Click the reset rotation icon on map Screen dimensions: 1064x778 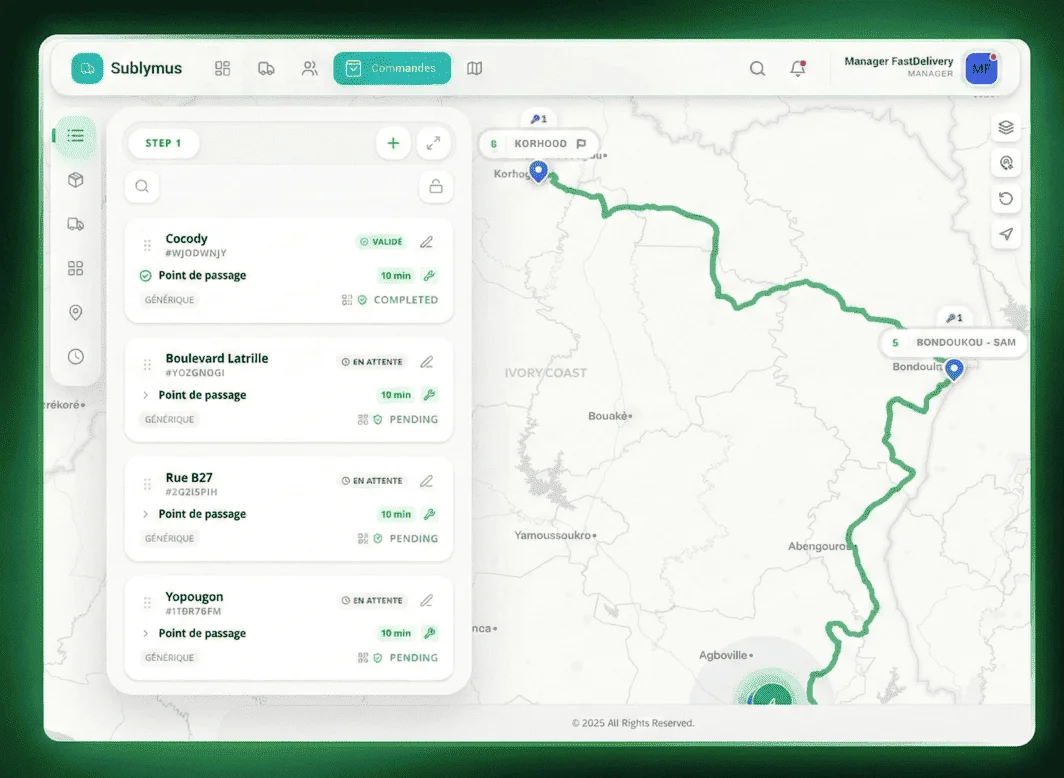pos(1006,198)
